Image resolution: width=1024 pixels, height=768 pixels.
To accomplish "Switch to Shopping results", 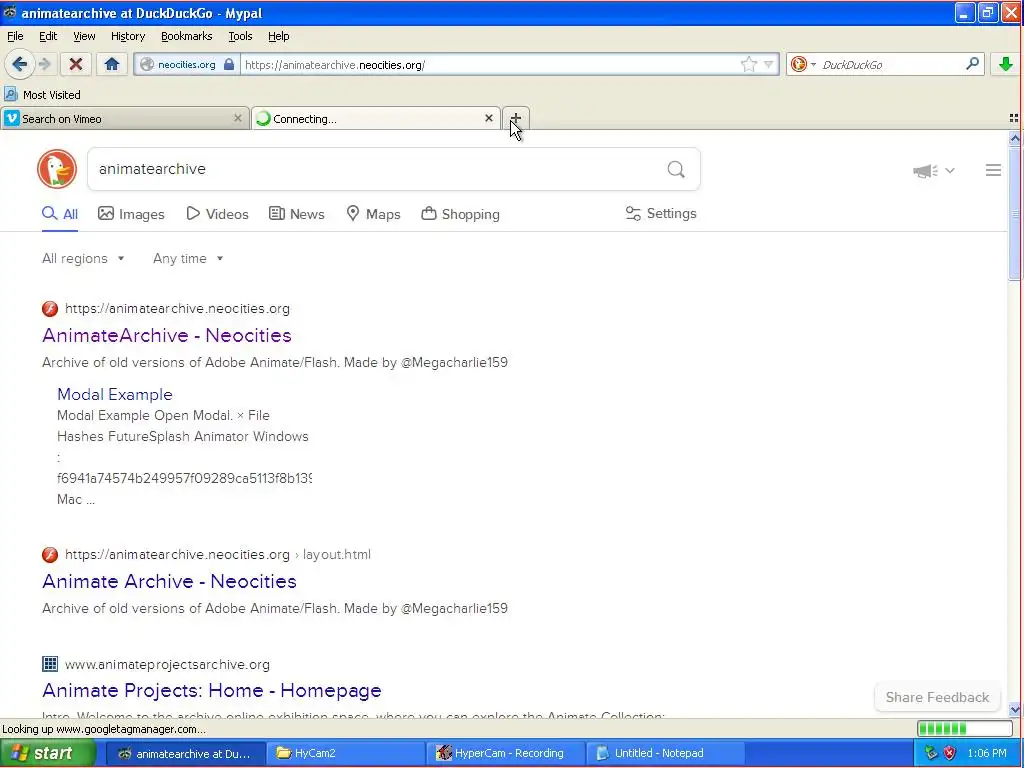I will (x=460, y=214).
